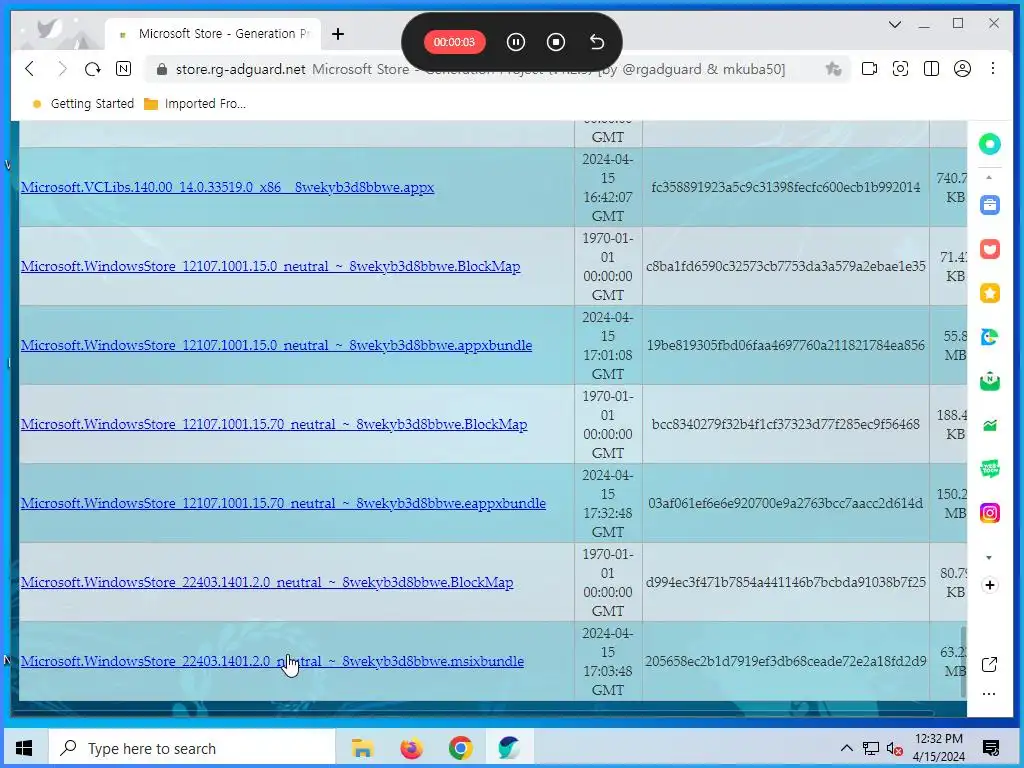Pause the screen recording
Screen dimensions: 1024x768
point(515,42)
